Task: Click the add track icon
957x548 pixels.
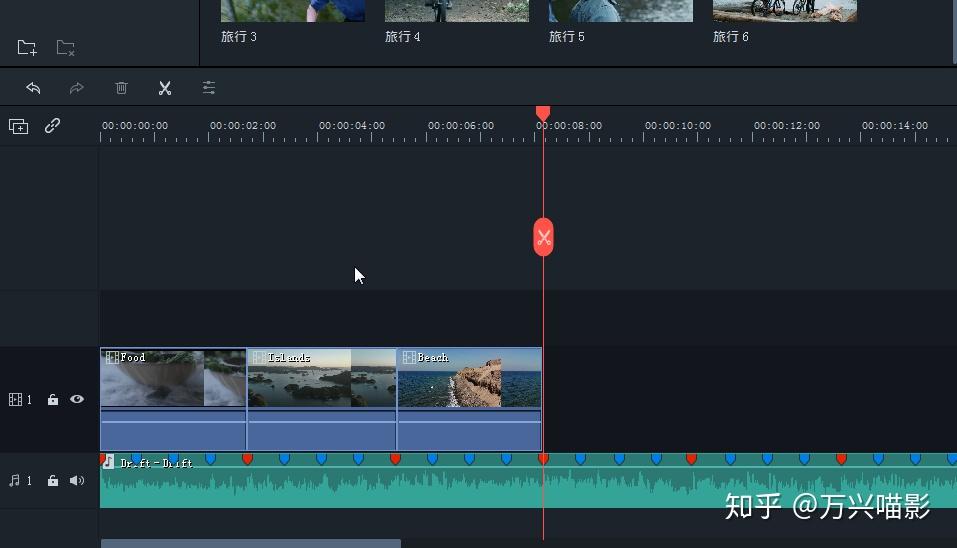Action: [x=18, y=126]
